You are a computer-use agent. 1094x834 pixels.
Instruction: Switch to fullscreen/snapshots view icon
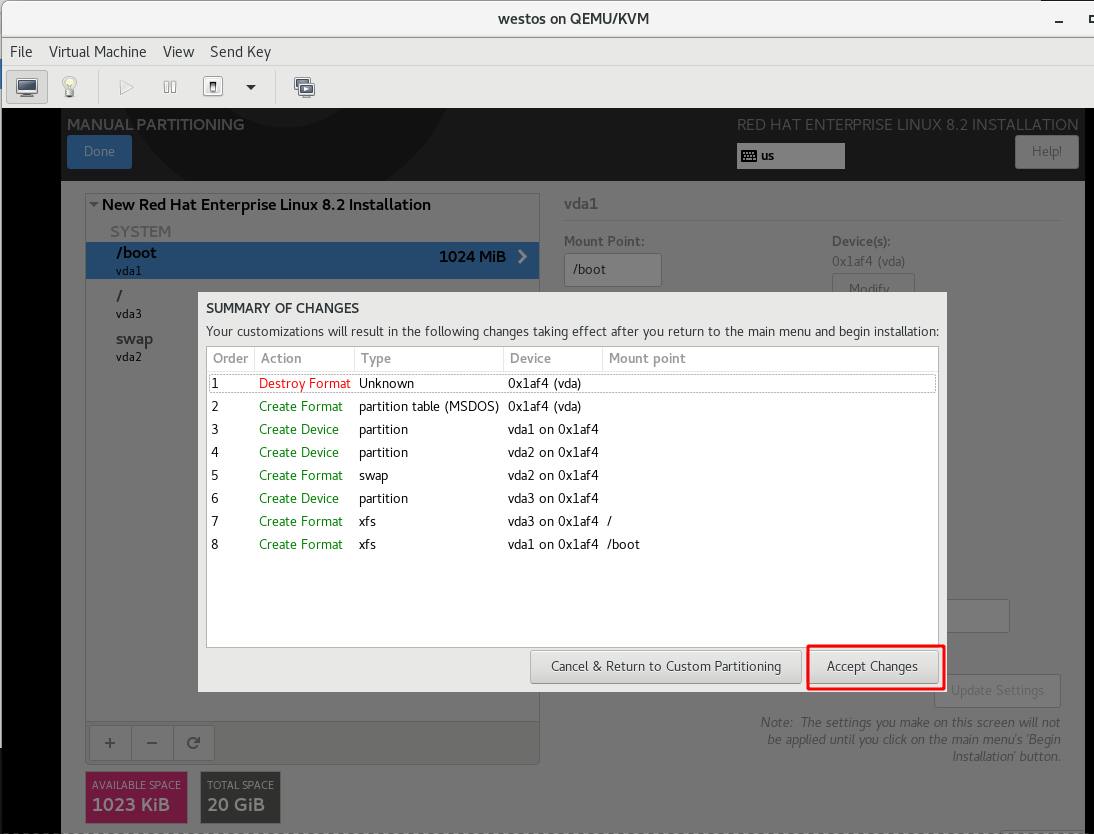click(304, 87)
